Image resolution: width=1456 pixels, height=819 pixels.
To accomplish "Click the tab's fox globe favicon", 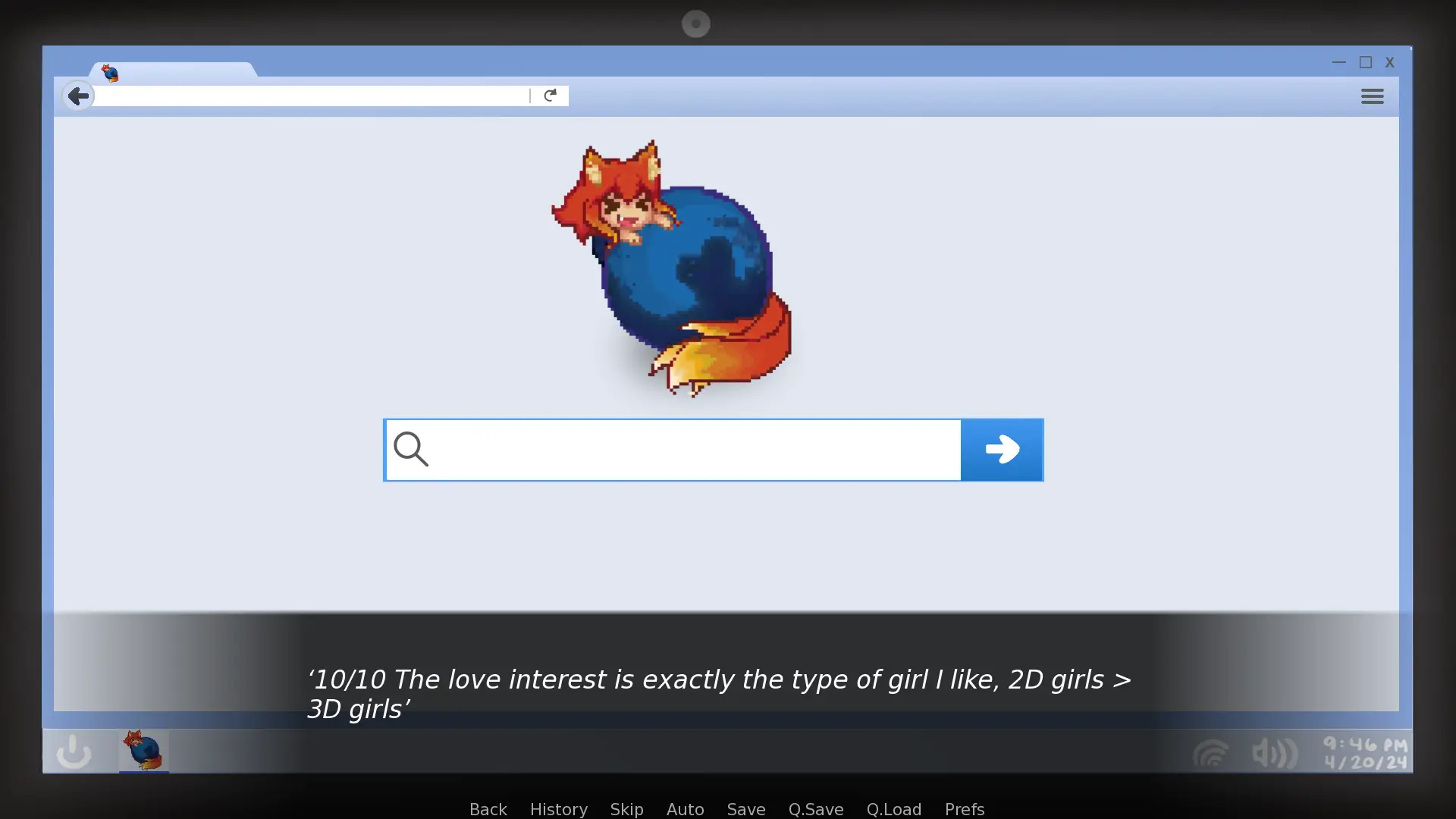I will coord(110,73).
